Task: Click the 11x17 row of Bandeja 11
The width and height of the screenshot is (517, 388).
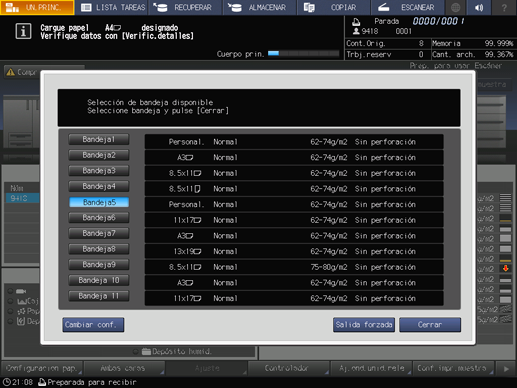Action: (x=294, y=298)
